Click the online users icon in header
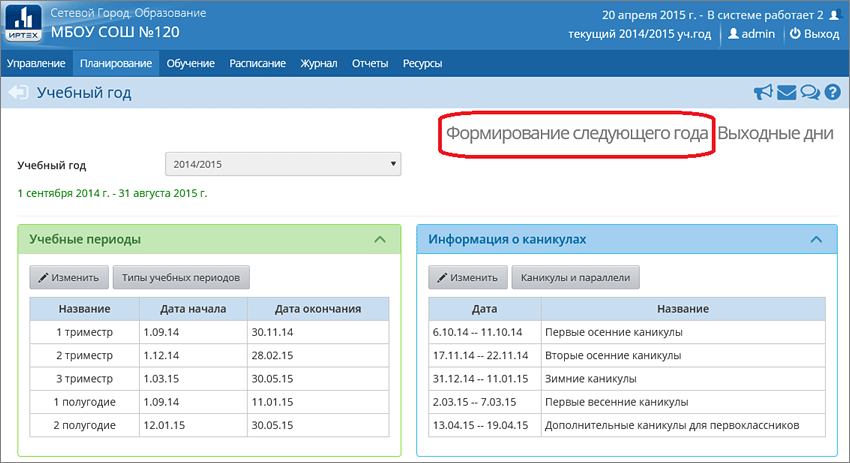The width and height of the screenshot is (850, 463). coord(834,15)
